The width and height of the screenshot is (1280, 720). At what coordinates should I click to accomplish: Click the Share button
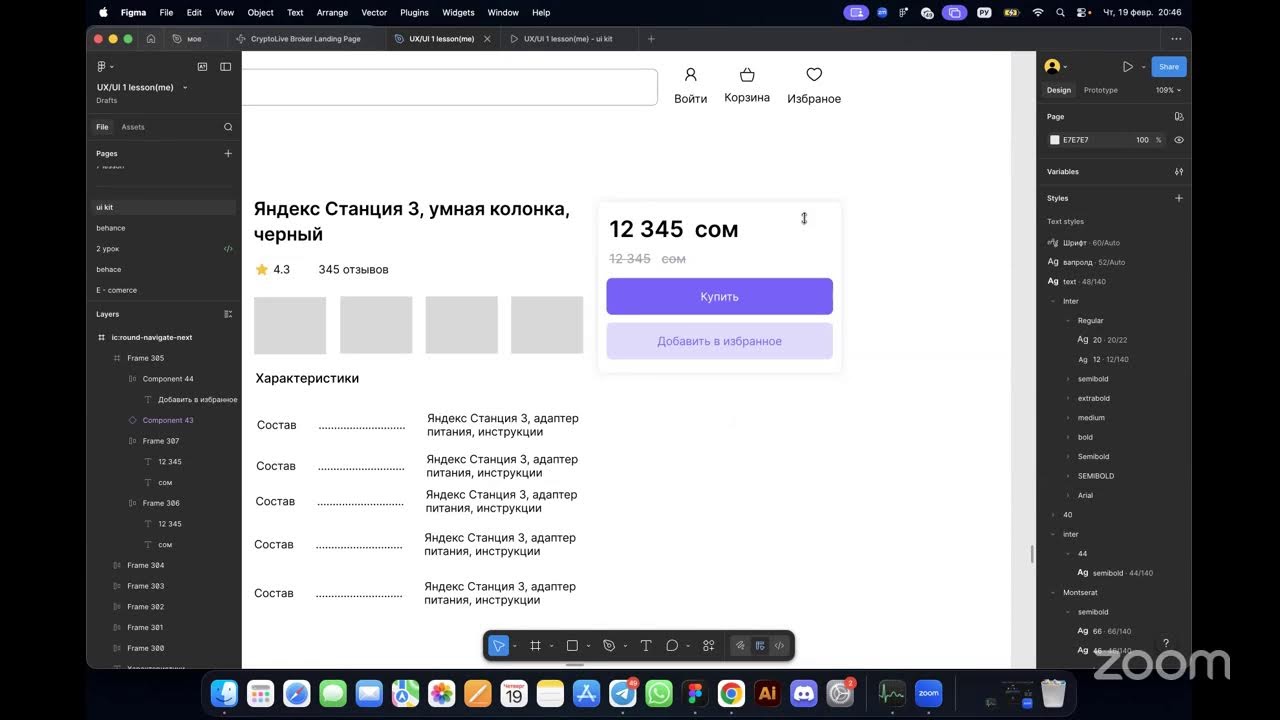click(1169, 67)
